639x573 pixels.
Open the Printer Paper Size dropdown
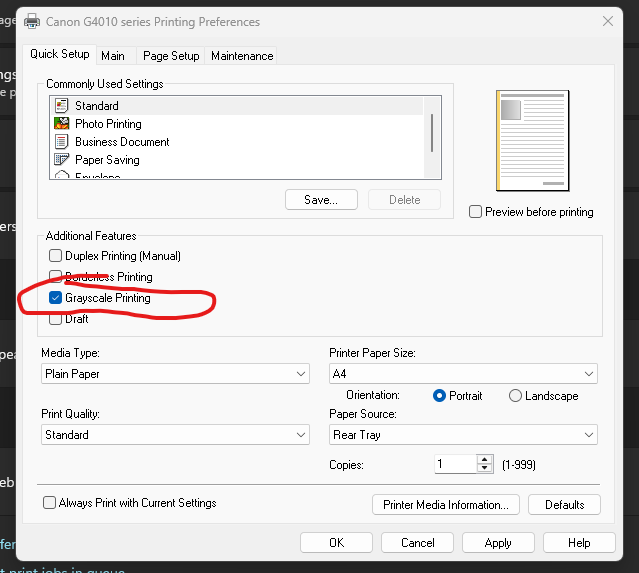coord(463,374)
